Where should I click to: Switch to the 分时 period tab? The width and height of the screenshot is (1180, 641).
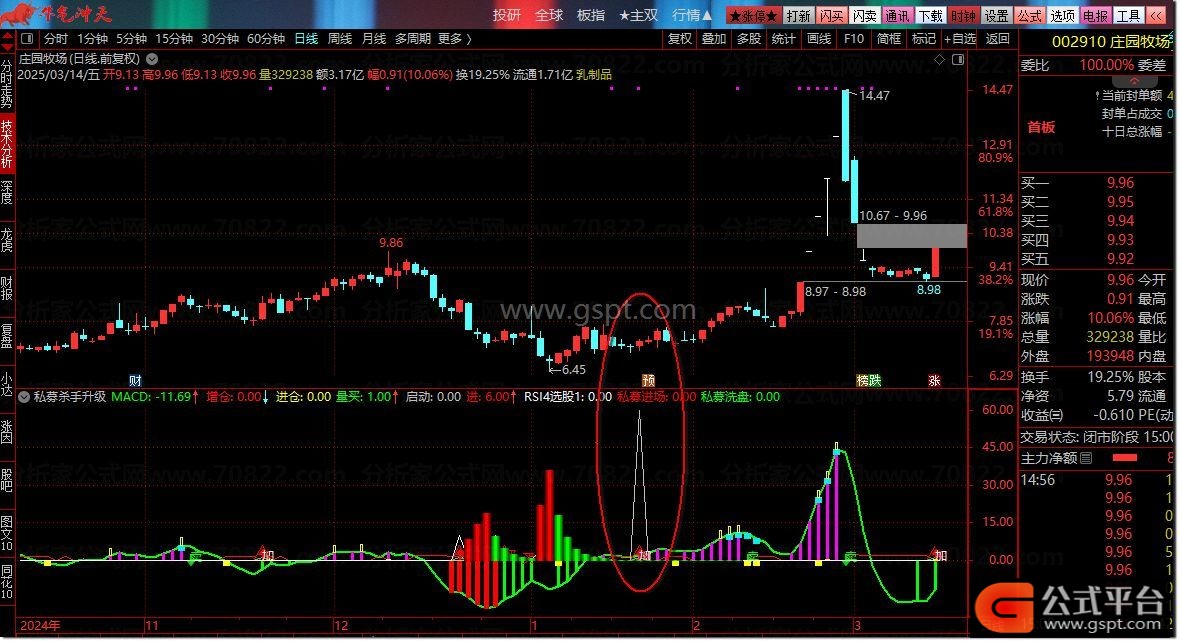tap(56, 38)
